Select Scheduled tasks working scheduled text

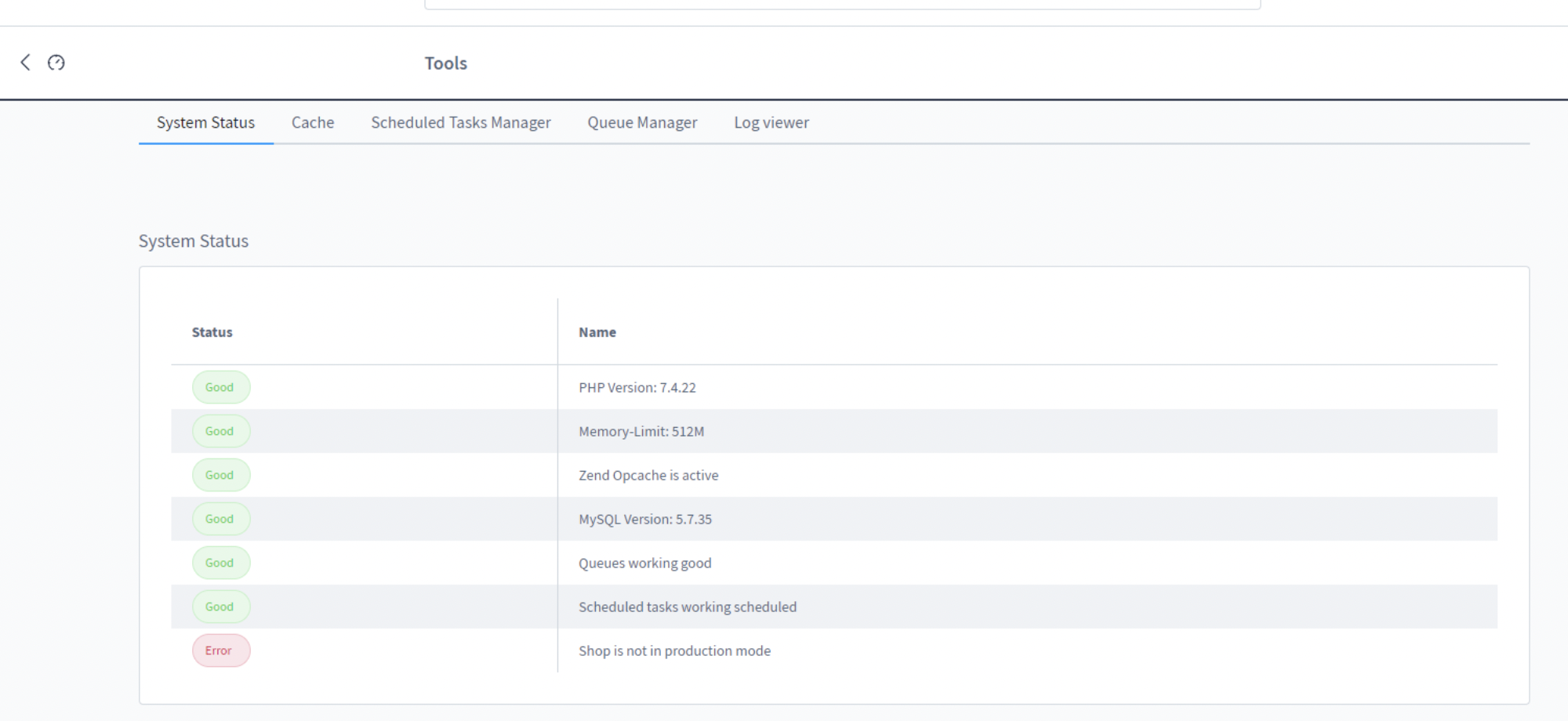pyautogui.click(x=688, y=607)
